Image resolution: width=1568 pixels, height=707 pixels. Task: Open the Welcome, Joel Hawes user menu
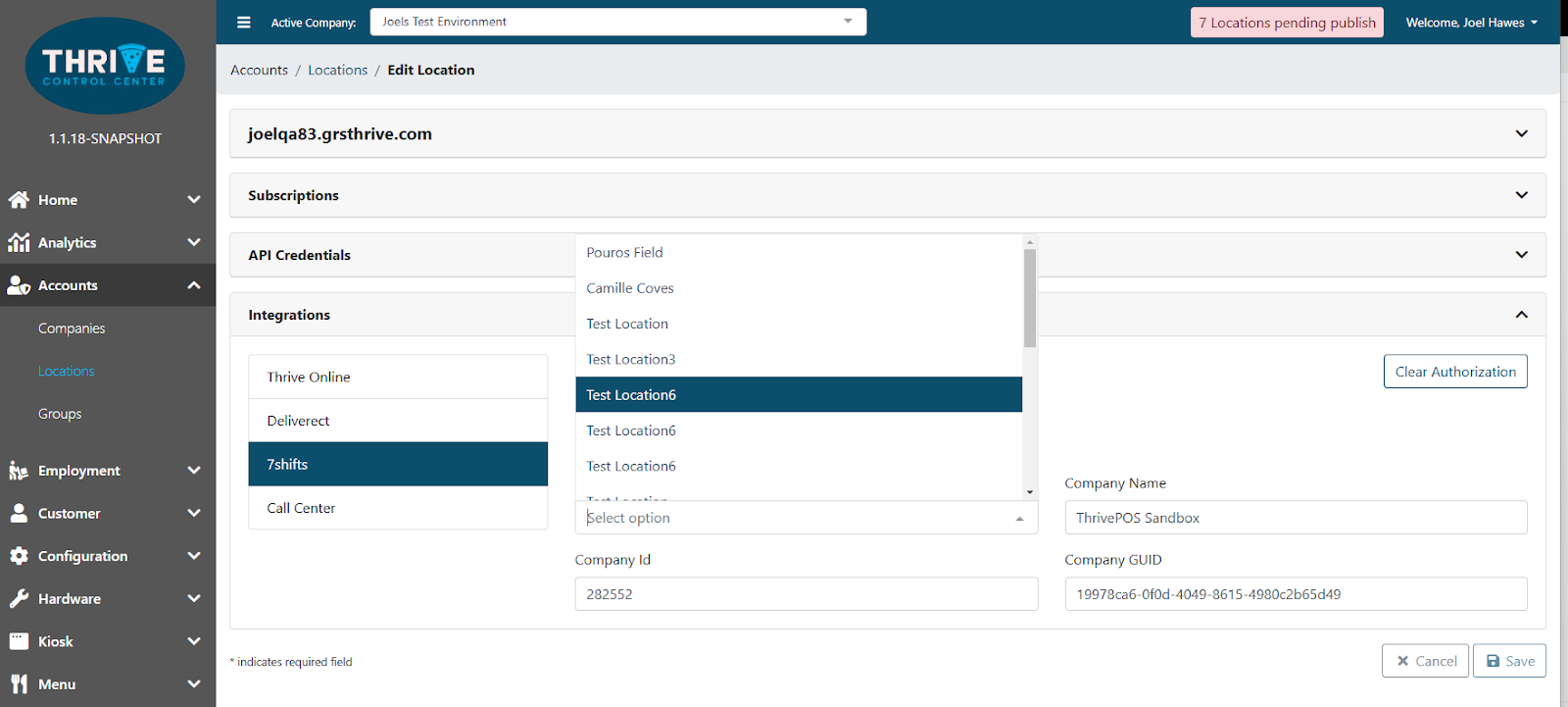(x=1471, y=23)
